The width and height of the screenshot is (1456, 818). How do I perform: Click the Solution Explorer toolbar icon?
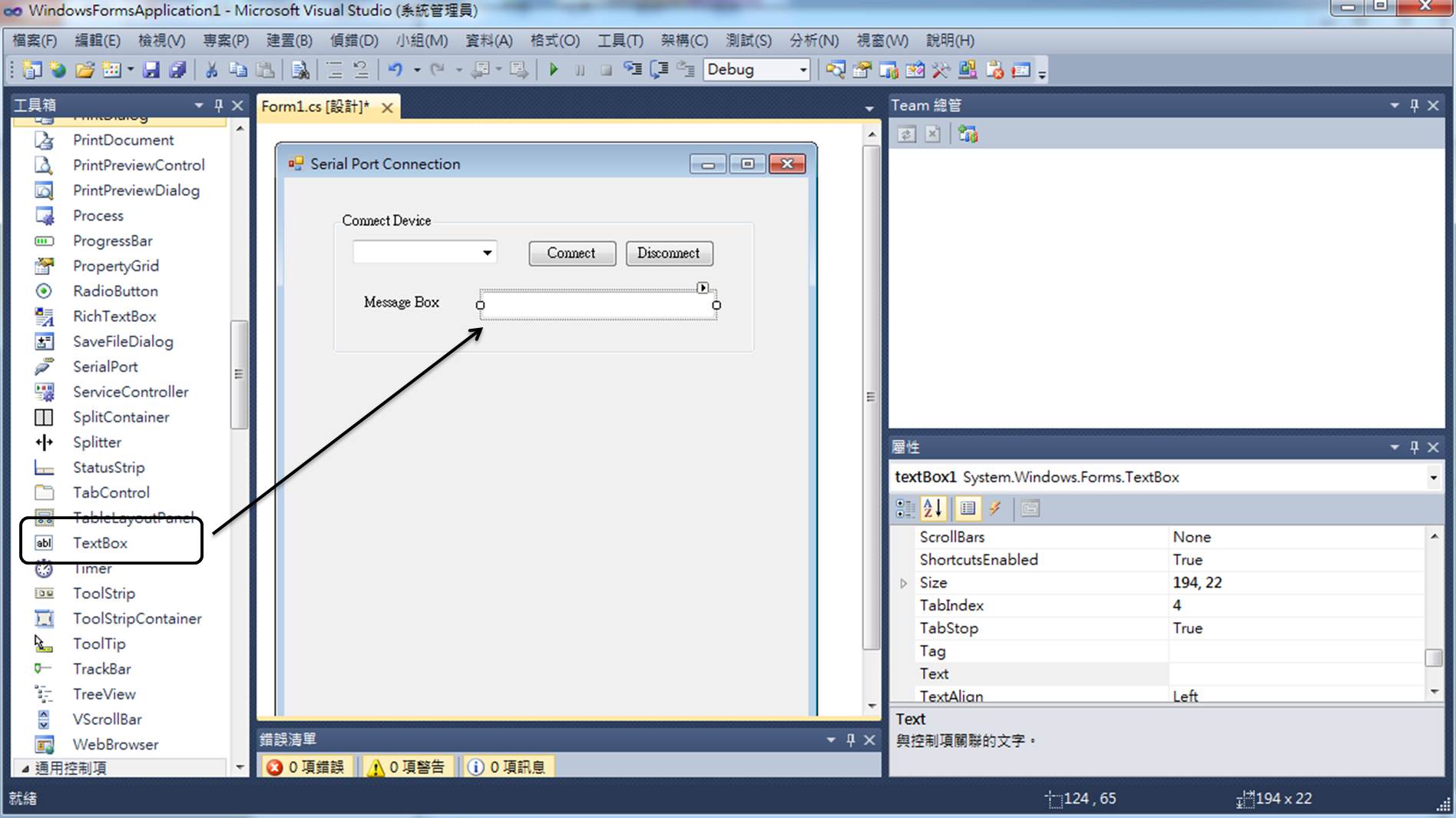(836, 70)
